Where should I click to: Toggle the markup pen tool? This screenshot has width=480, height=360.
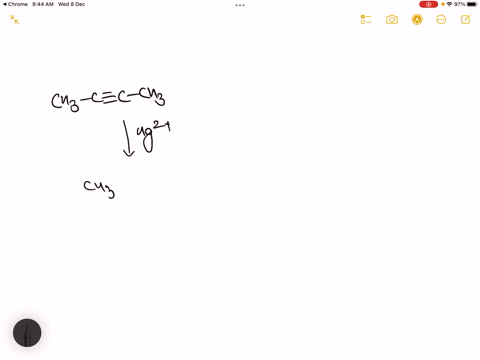417,20
